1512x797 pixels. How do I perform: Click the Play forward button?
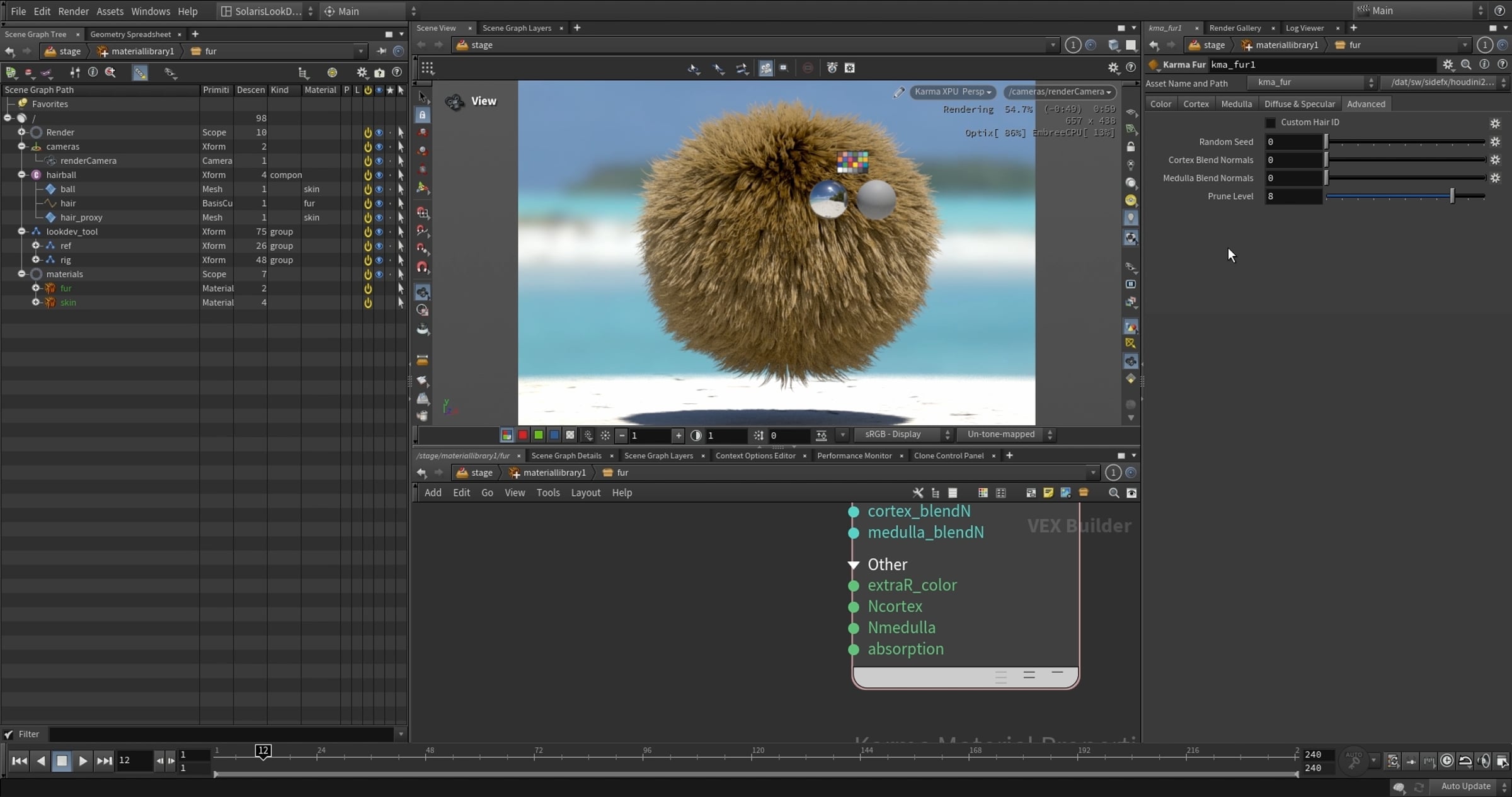83,761
